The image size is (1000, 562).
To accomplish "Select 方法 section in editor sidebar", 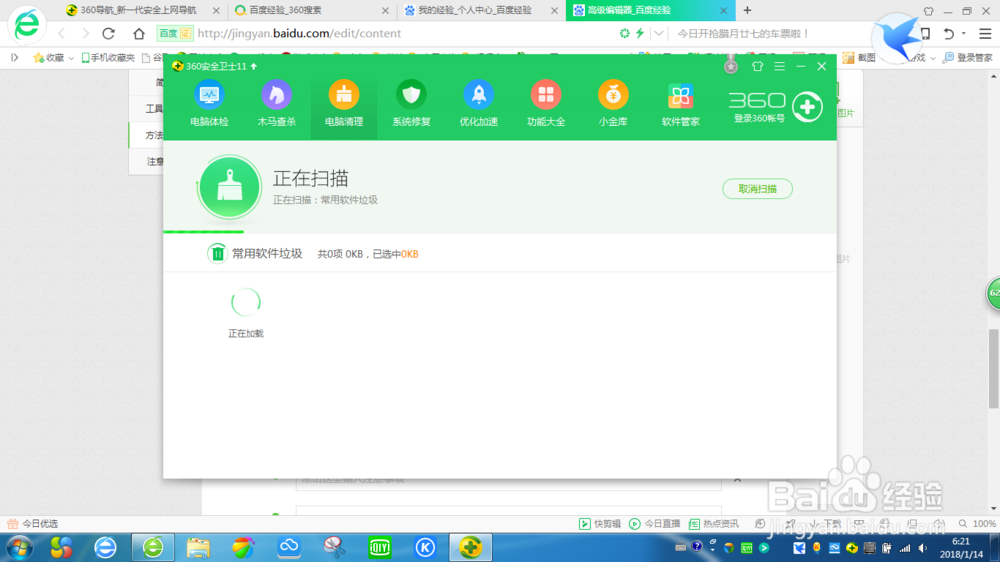I will [x=153, y=135].
